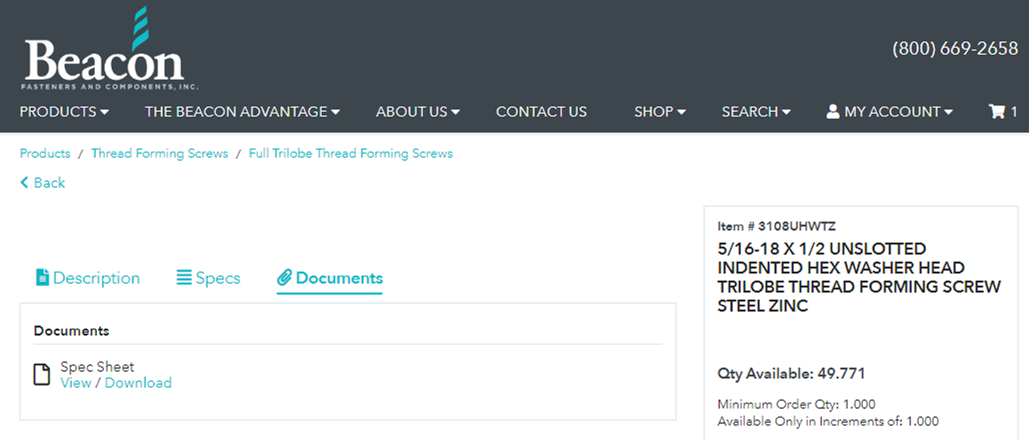Click the Specs list icon

(184, 278)
